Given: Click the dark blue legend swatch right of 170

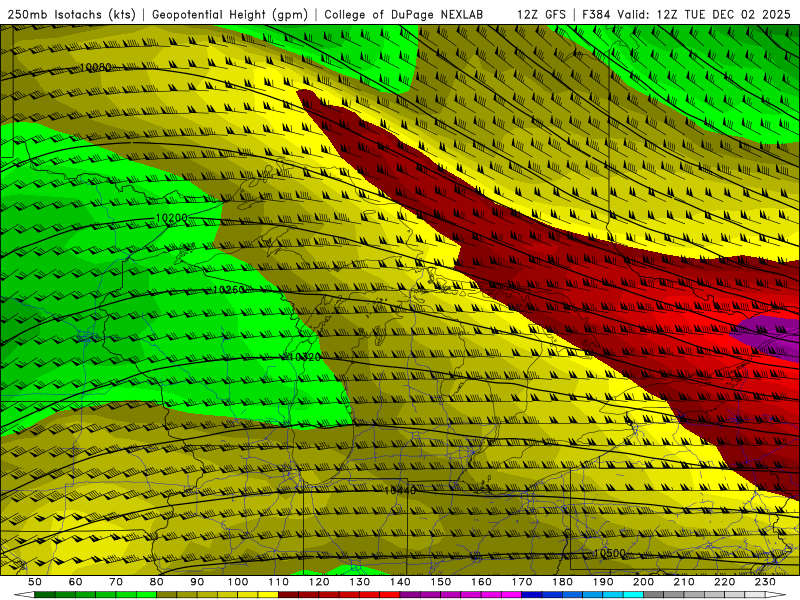Looking at the screenshot, I should click(532, 595).
